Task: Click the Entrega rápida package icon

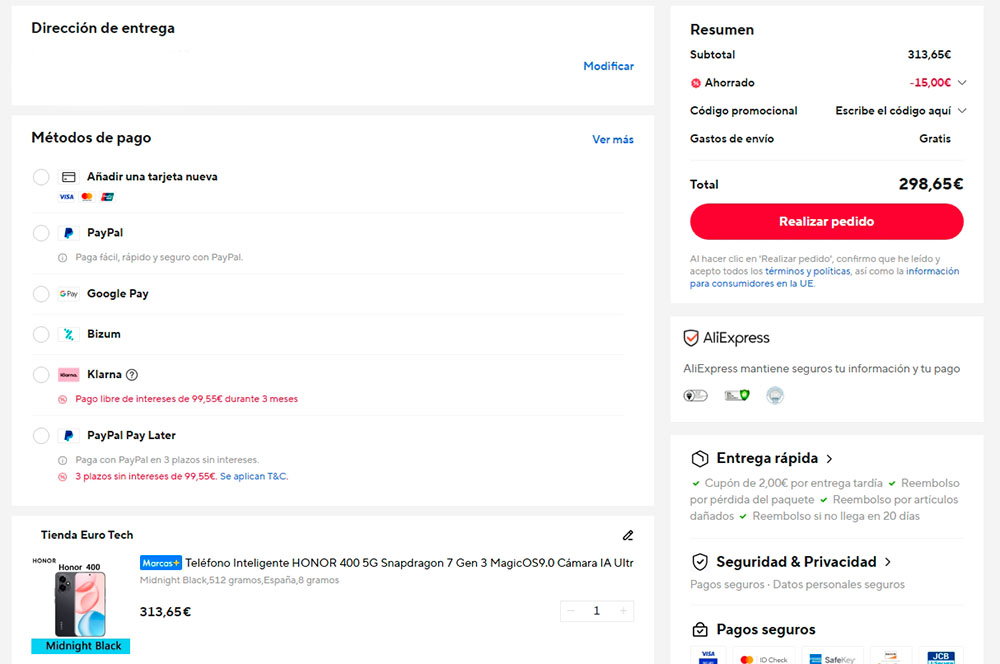Action: (700, 459)
